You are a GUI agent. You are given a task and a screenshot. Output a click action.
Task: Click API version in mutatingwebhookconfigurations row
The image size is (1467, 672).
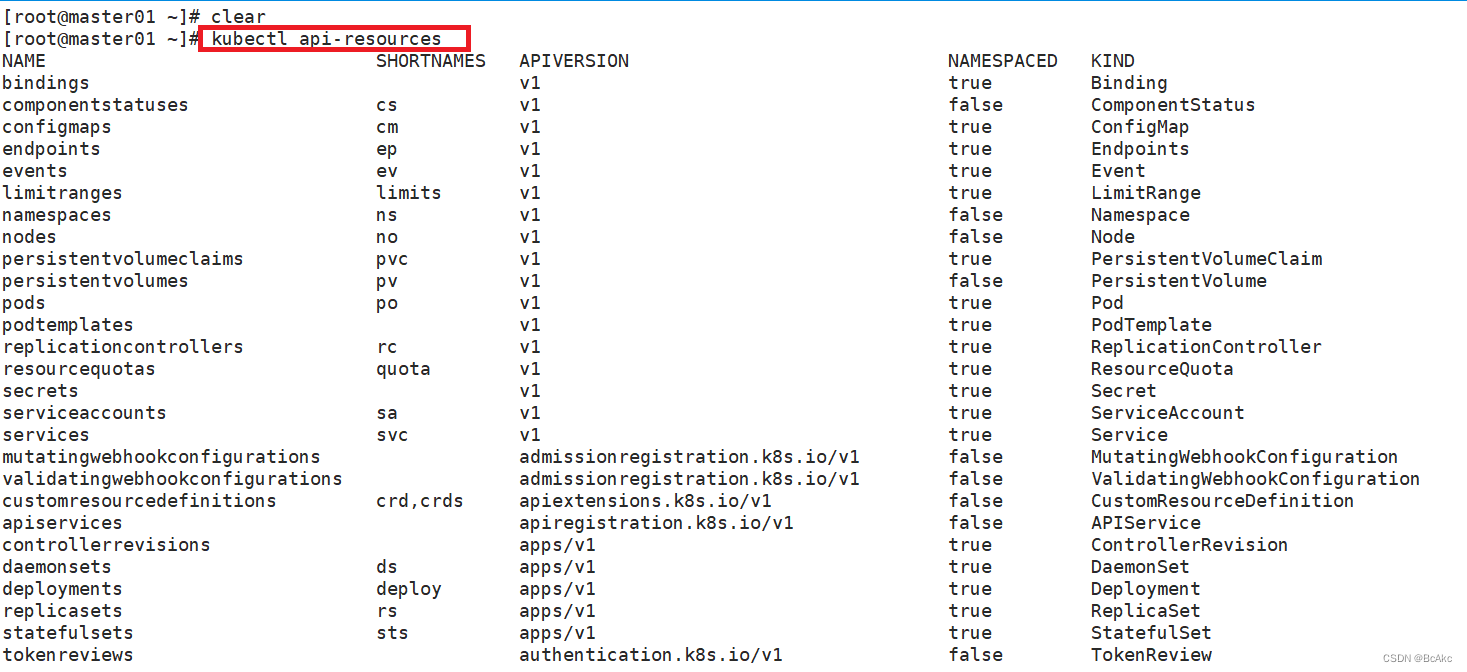coord(690,457)
